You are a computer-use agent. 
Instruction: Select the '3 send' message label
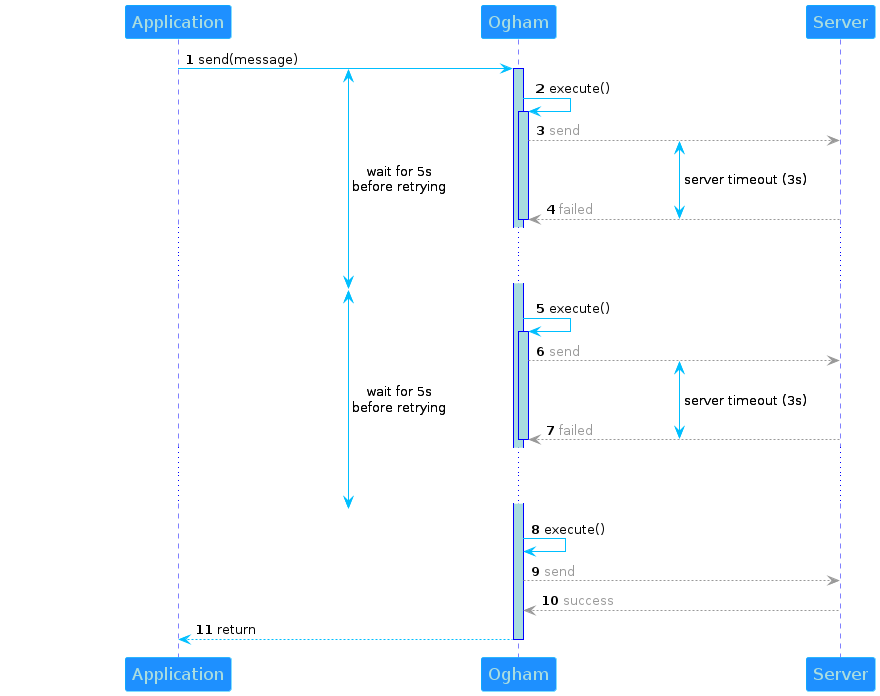(x=558, y=131)
